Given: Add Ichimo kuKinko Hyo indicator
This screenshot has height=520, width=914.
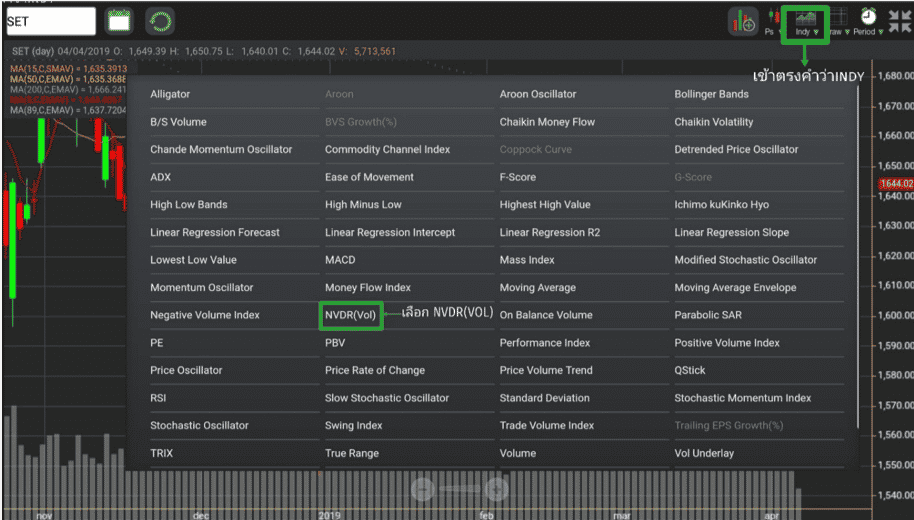Looking at the screenshot, I should pos(722,205).
